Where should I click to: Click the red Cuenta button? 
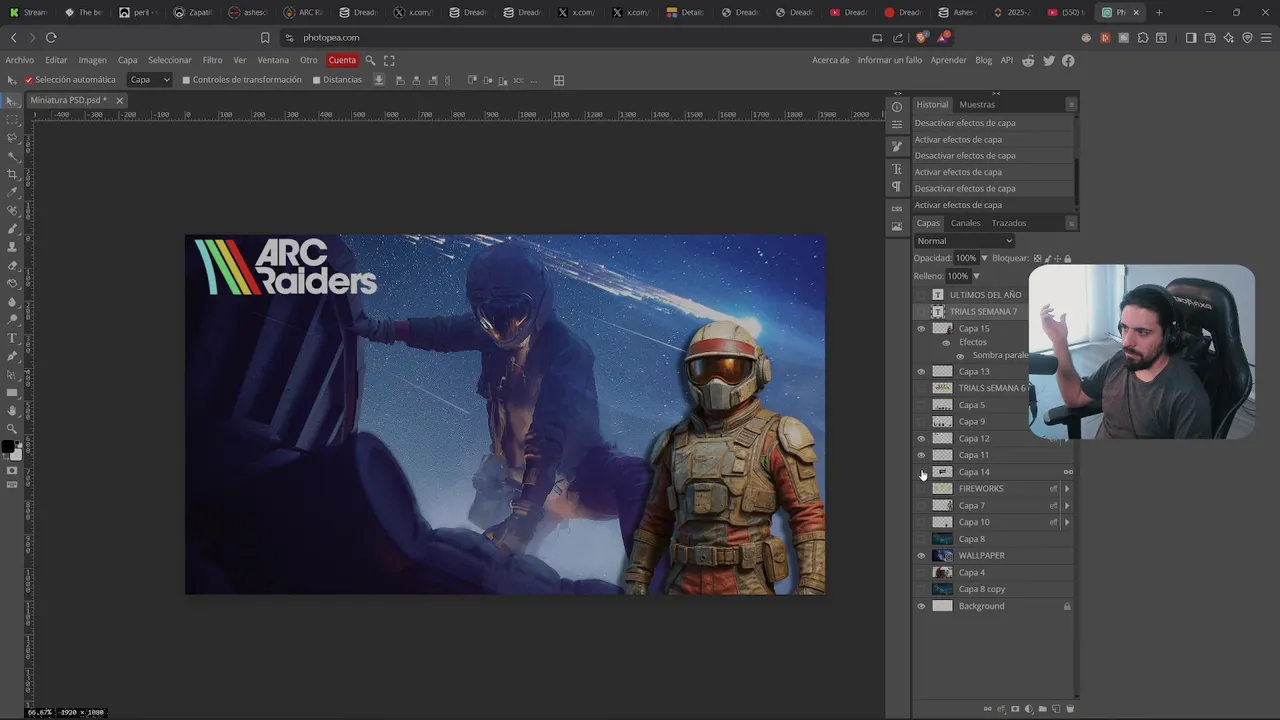click(x=342, y=60)
